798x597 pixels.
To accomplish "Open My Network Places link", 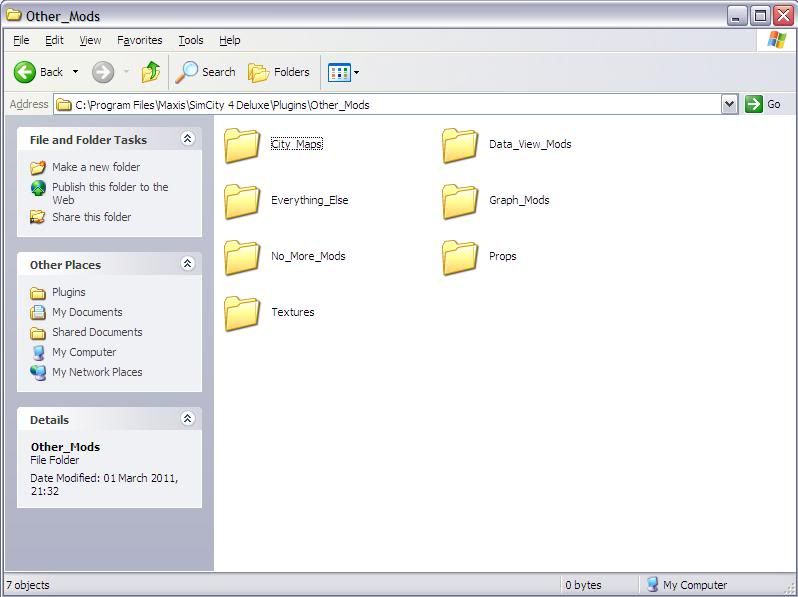I will click(97, 372).
